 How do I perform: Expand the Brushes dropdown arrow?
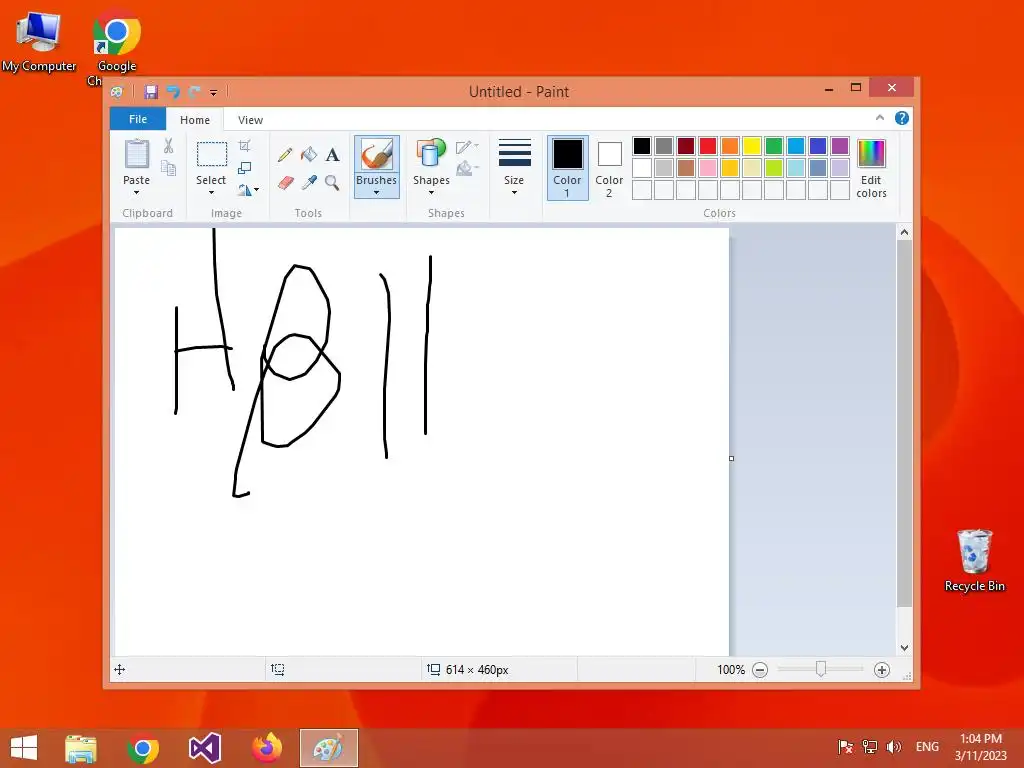[x=377, y=193]
